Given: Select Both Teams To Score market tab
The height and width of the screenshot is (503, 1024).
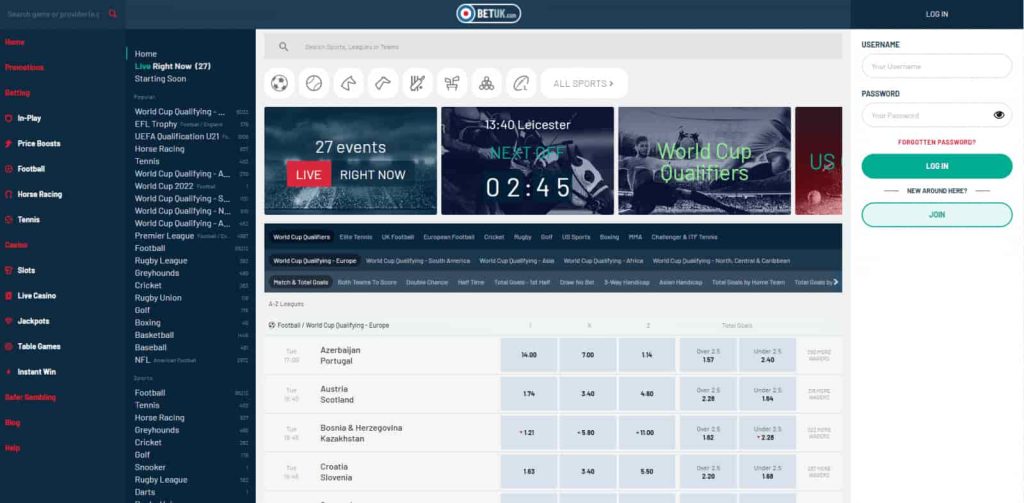Looking at the screenshot, I should pyautogui.click(x=366, y=282).
